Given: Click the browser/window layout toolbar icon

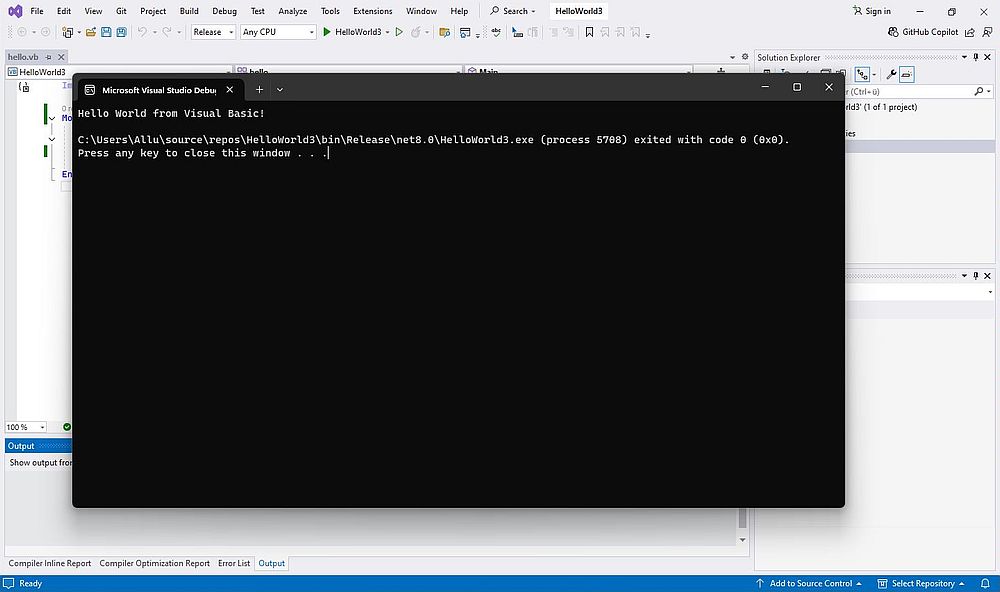Looking at the screenshot, I should pyautogui.click(x=465, y=32).
